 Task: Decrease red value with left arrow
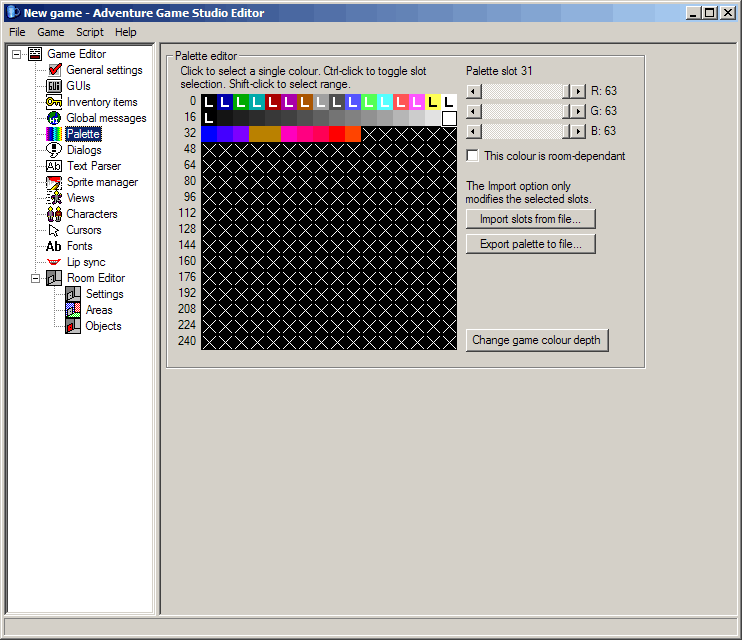click(x=474, y=91)
